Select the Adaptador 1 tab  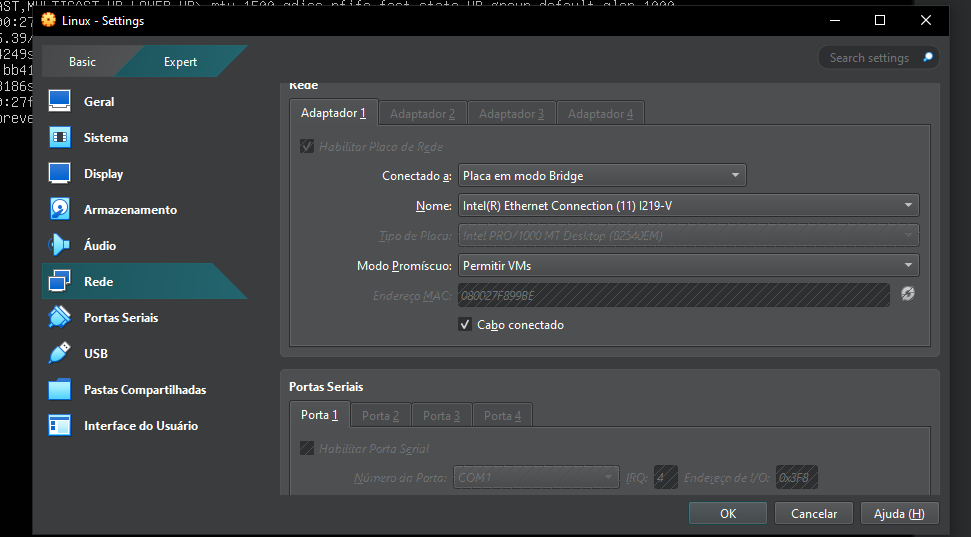[x=333, y=113]
